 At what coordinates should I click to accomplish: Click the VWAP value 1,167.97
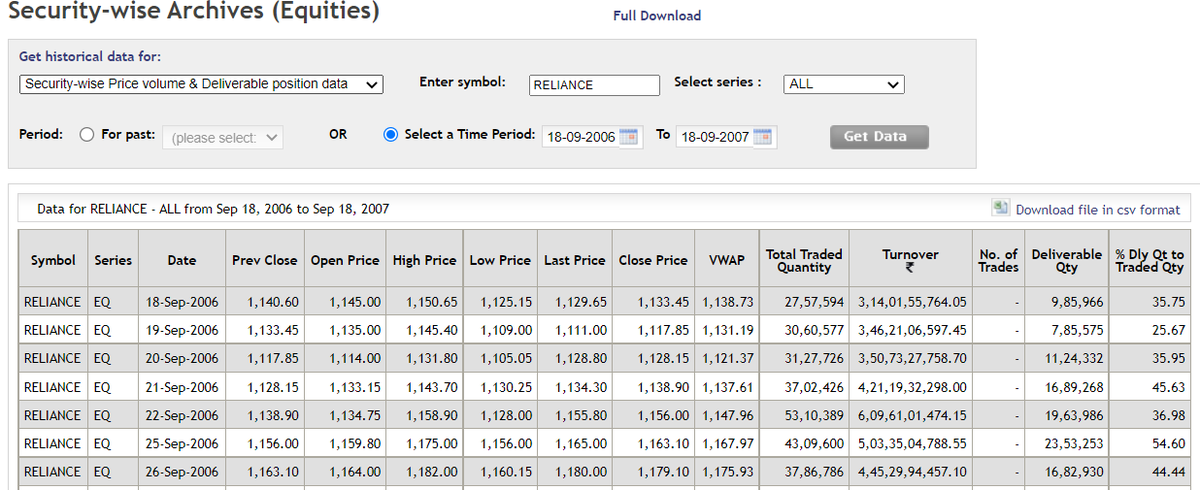point(728,443)
